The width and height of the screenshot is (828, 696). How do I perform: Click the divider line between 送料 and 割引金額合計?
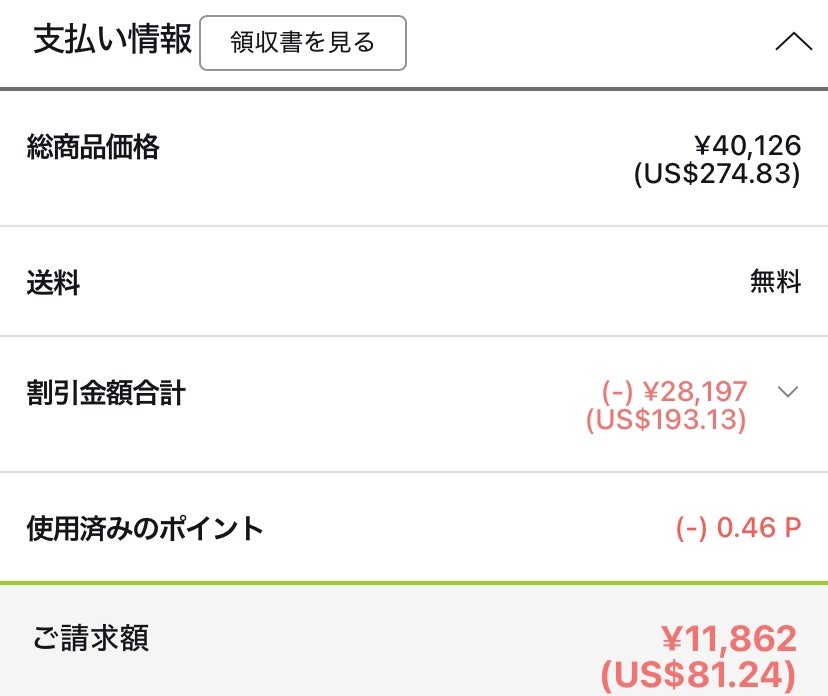pos(414,336)
